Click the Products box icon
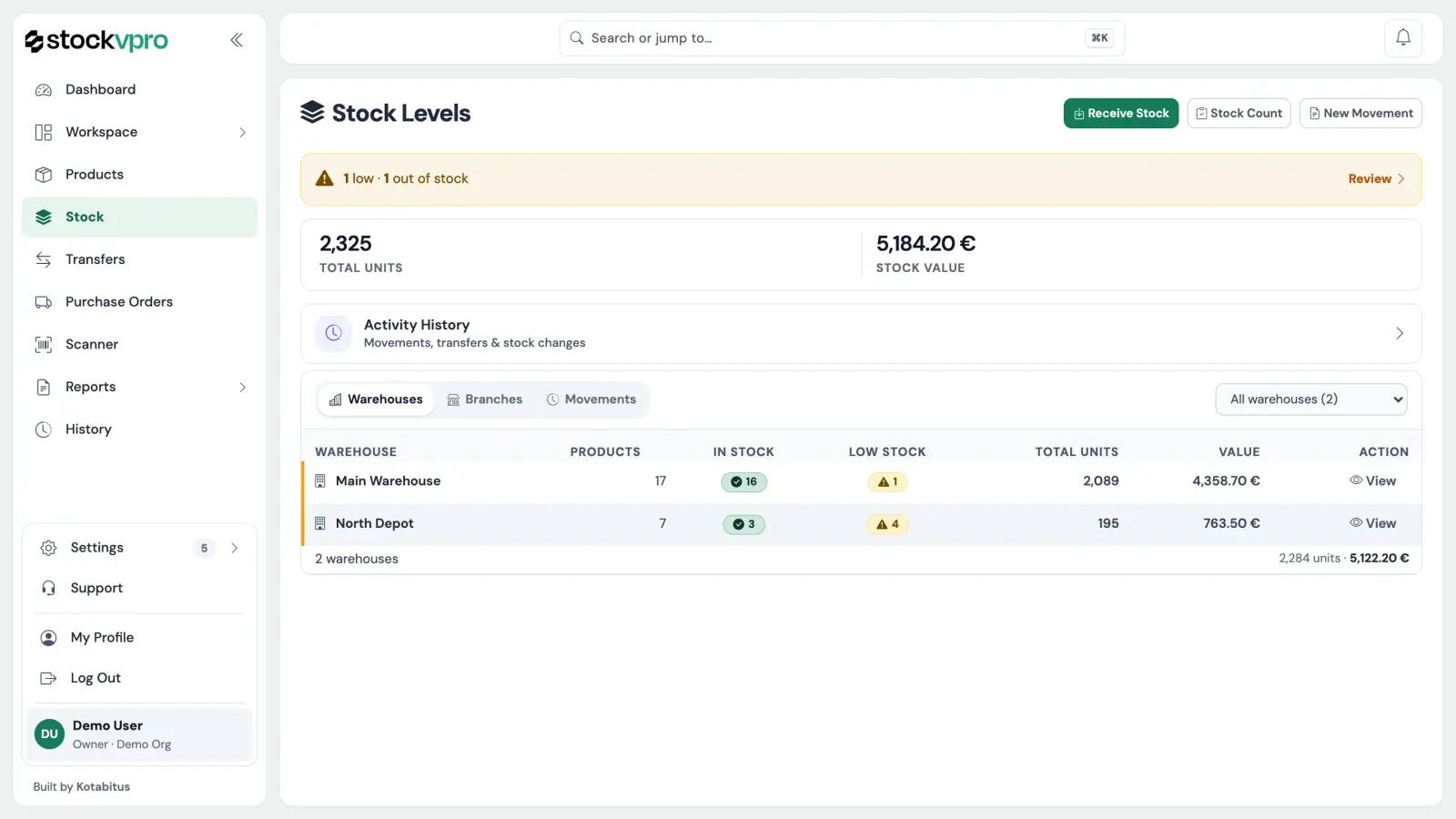The image size is (1456, 819). 44,175
